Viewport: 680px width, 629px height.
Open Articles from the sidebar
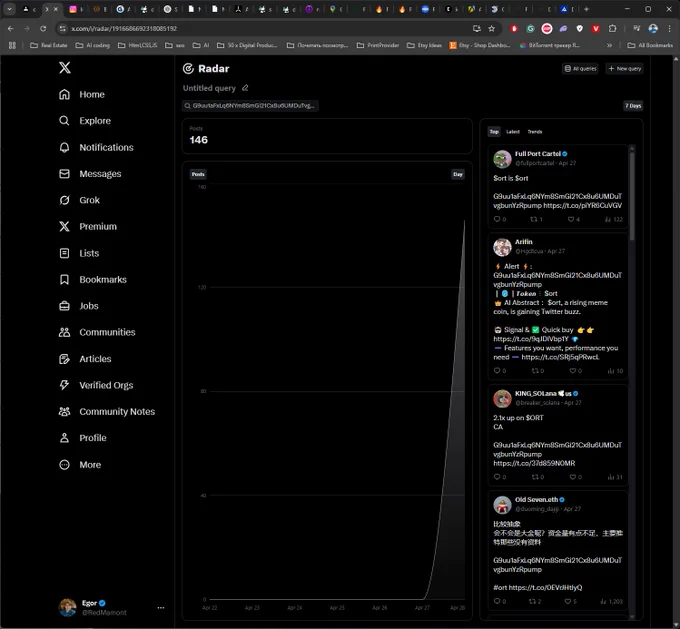[85, 359]
